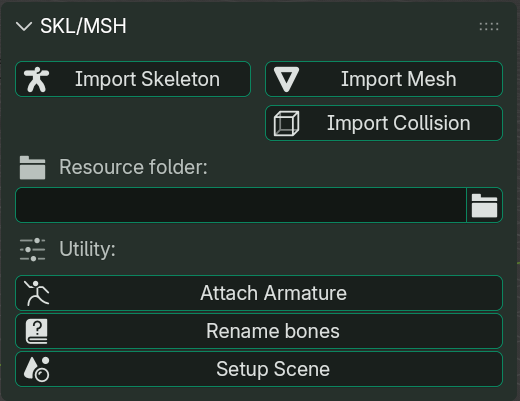This screenshot has height=401, width=520.
Task: Click the armature figure icon on Import Skeleton
Action: pos(36,79)
